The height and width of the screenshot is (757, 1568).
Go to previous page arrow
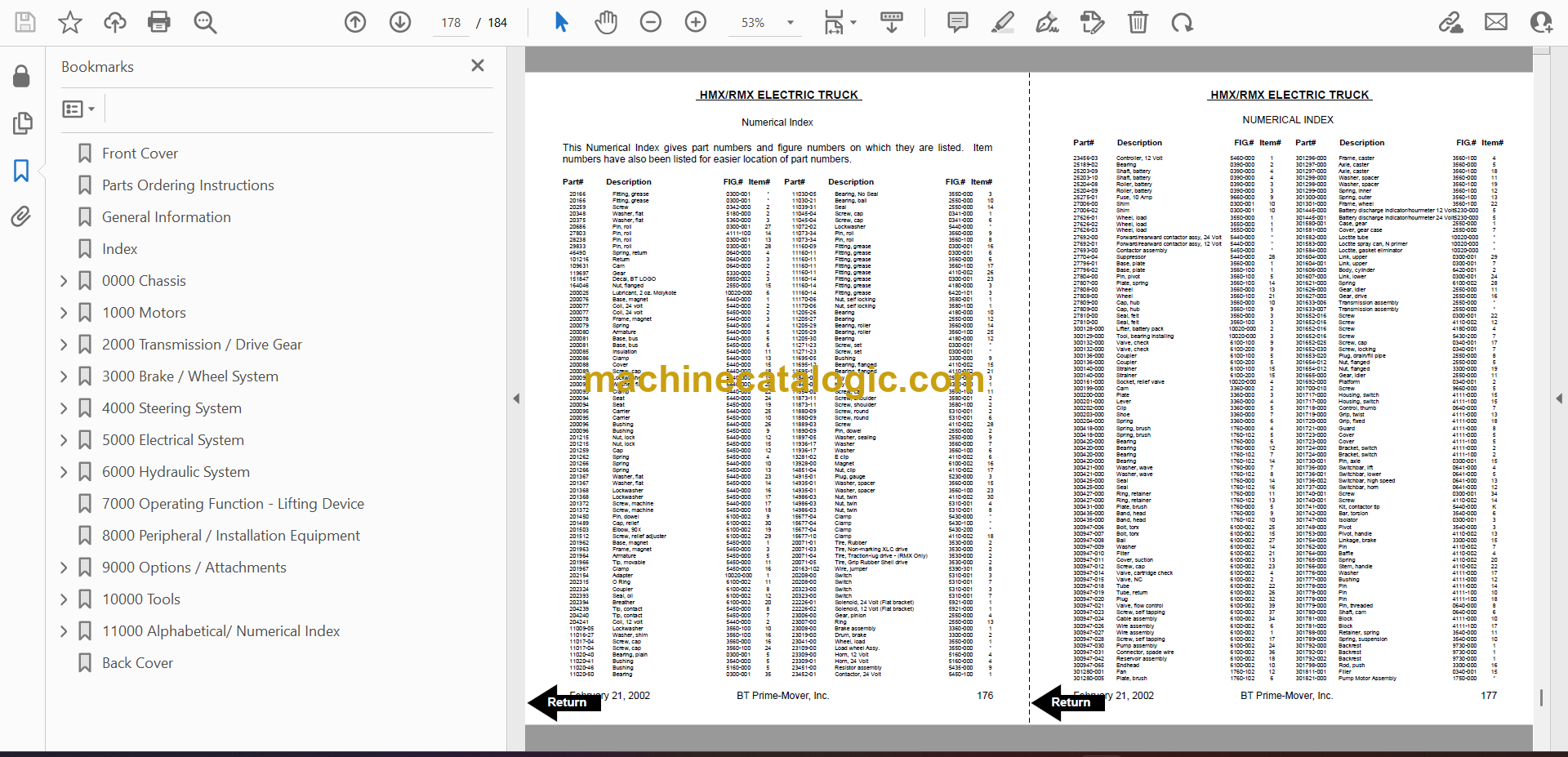[355, 22]
